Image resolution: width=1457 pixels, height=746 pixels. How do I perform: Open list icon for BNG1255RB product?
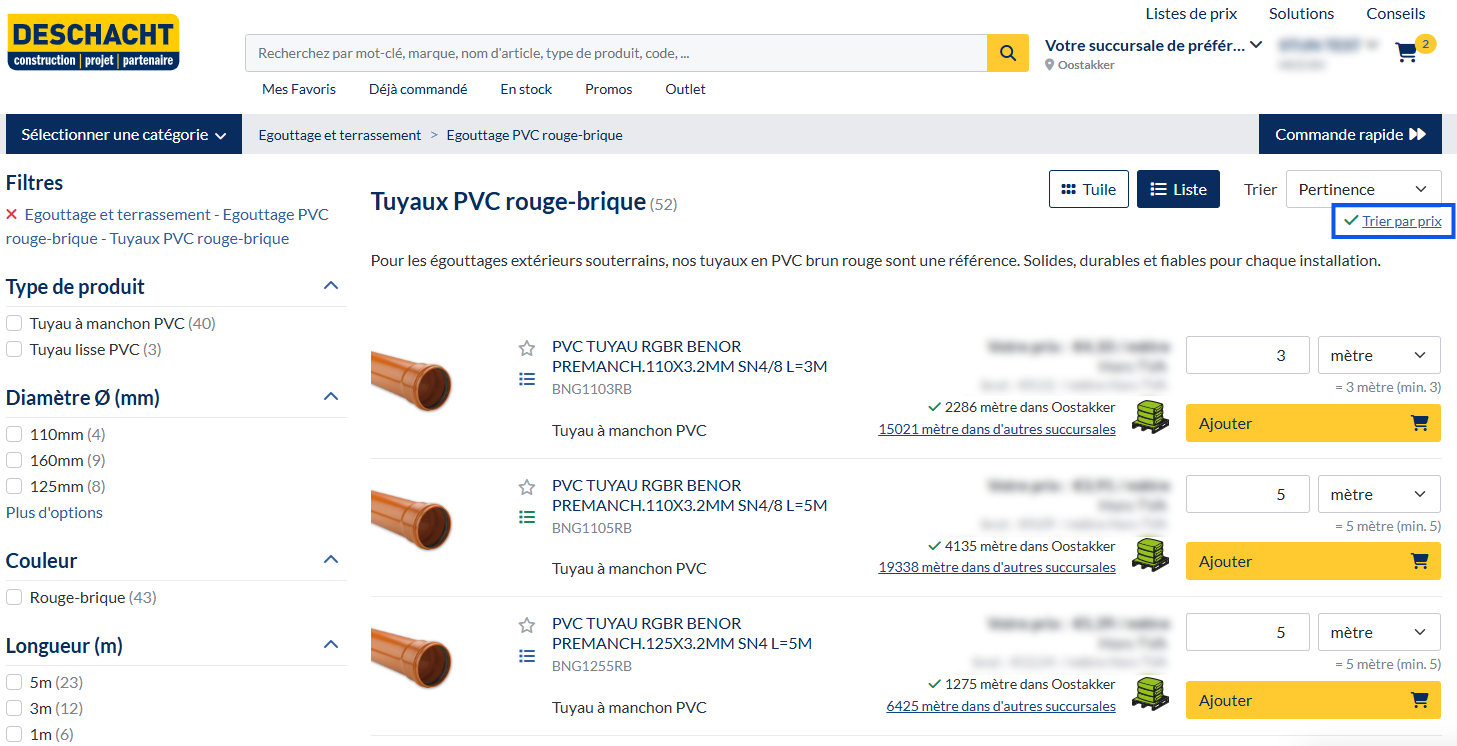527,656
